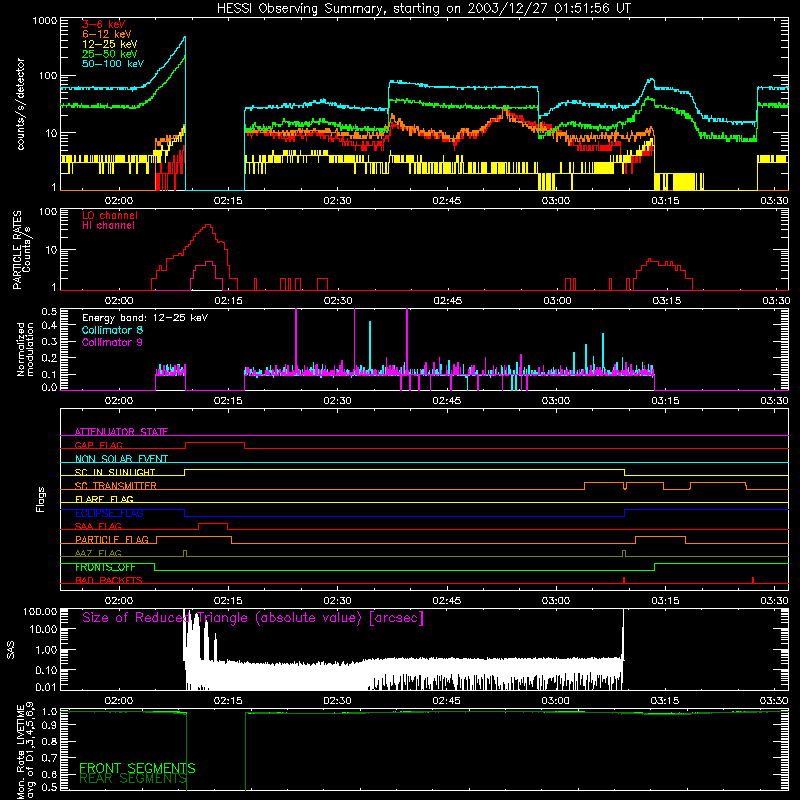Click the counts/s/detector axis label
This screenshot has width=800, height=800.
pyautogui.click(x=21, y=104)
